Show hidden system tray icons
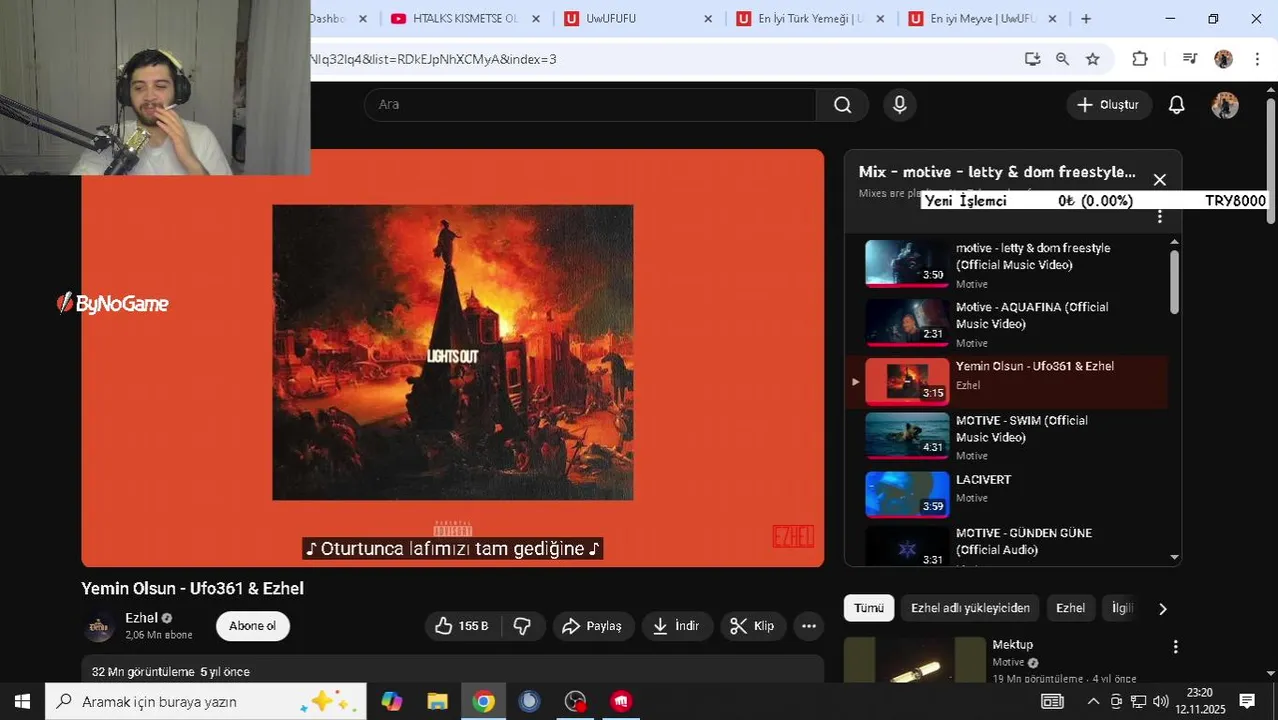 [1093, 701]
